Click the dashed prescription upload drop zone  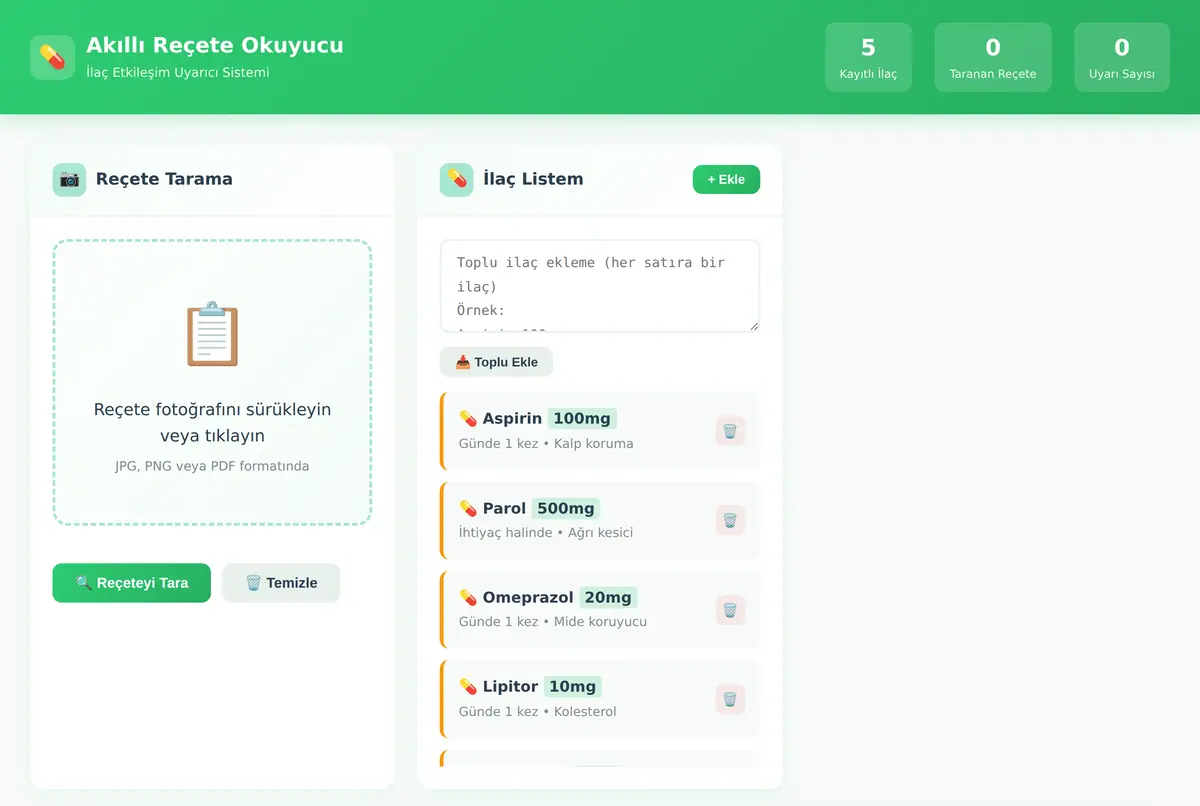click(x=212, y=382)
